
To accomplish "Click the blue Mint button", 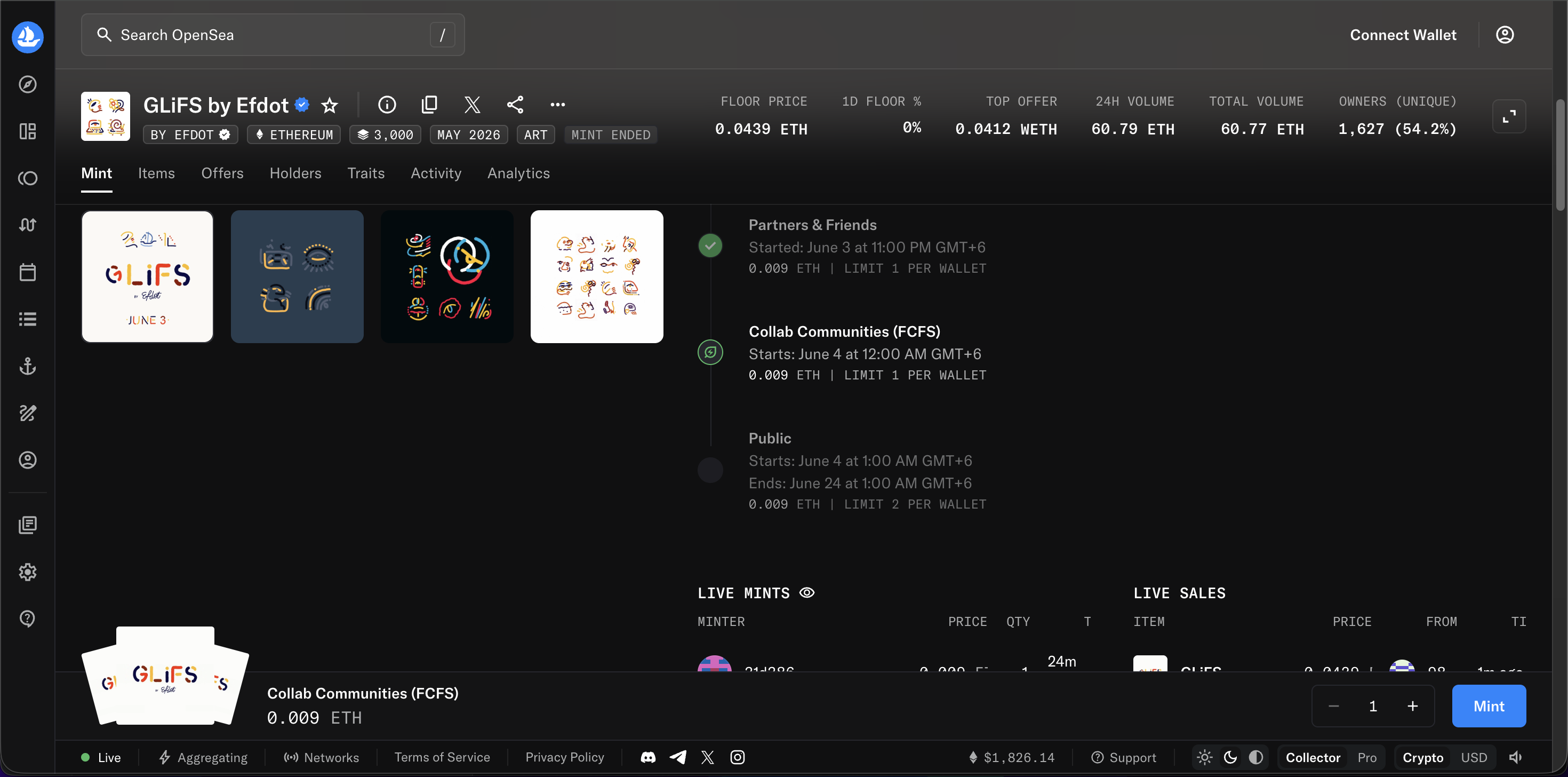I will tap(1489, 705).
